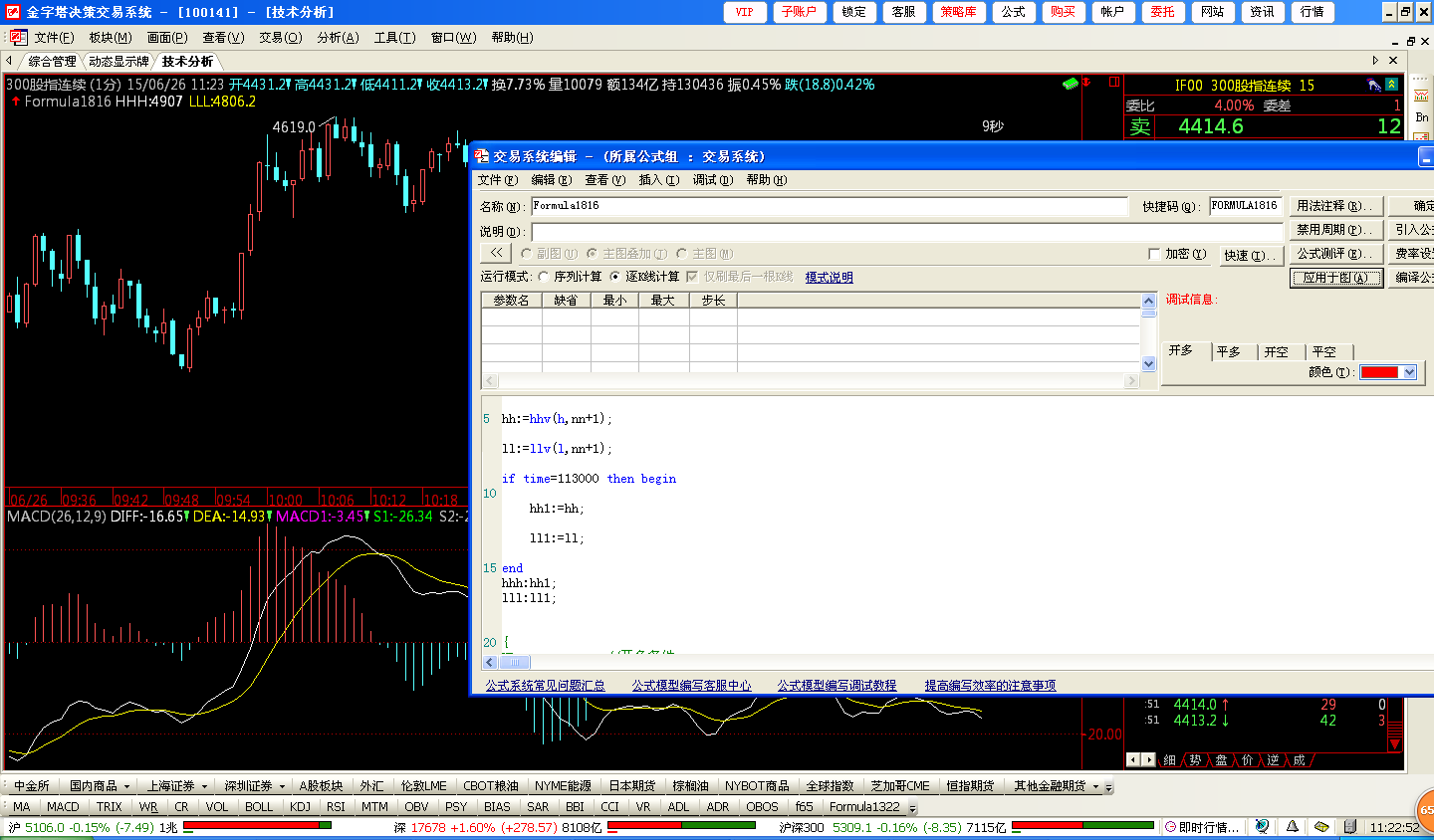The image size is (1434, 840).
Task: Click the green chip icon above the chart
Action: [x=1071, y=84]
